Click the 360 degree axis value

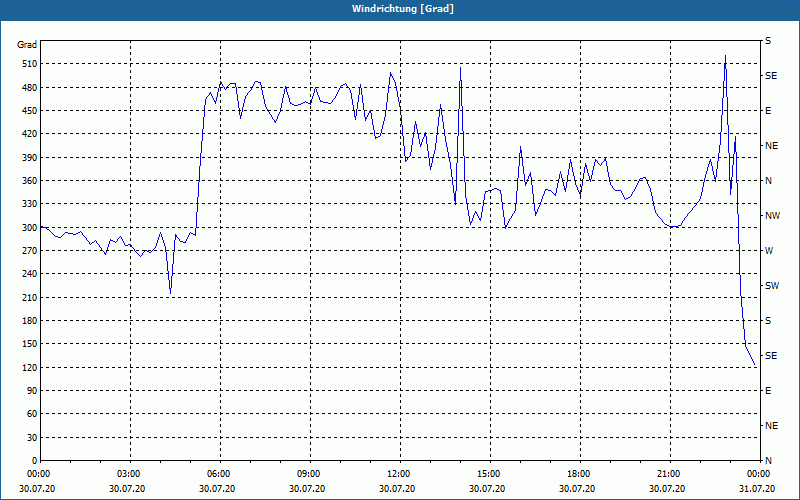(30, 181)
